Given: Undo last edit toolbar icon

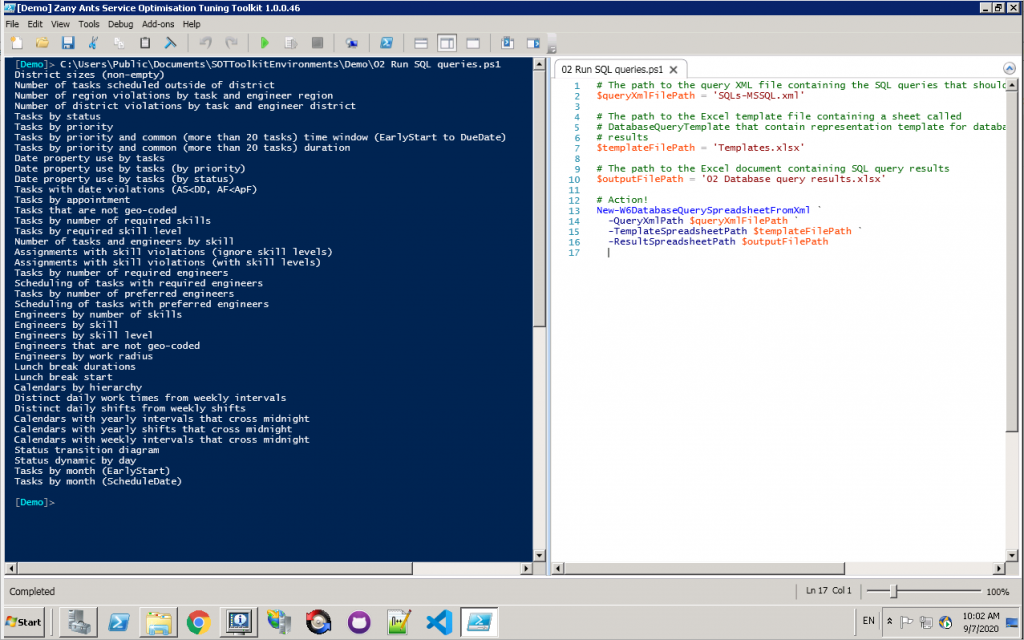Looking at the screenshot, I should coord(205,43).
